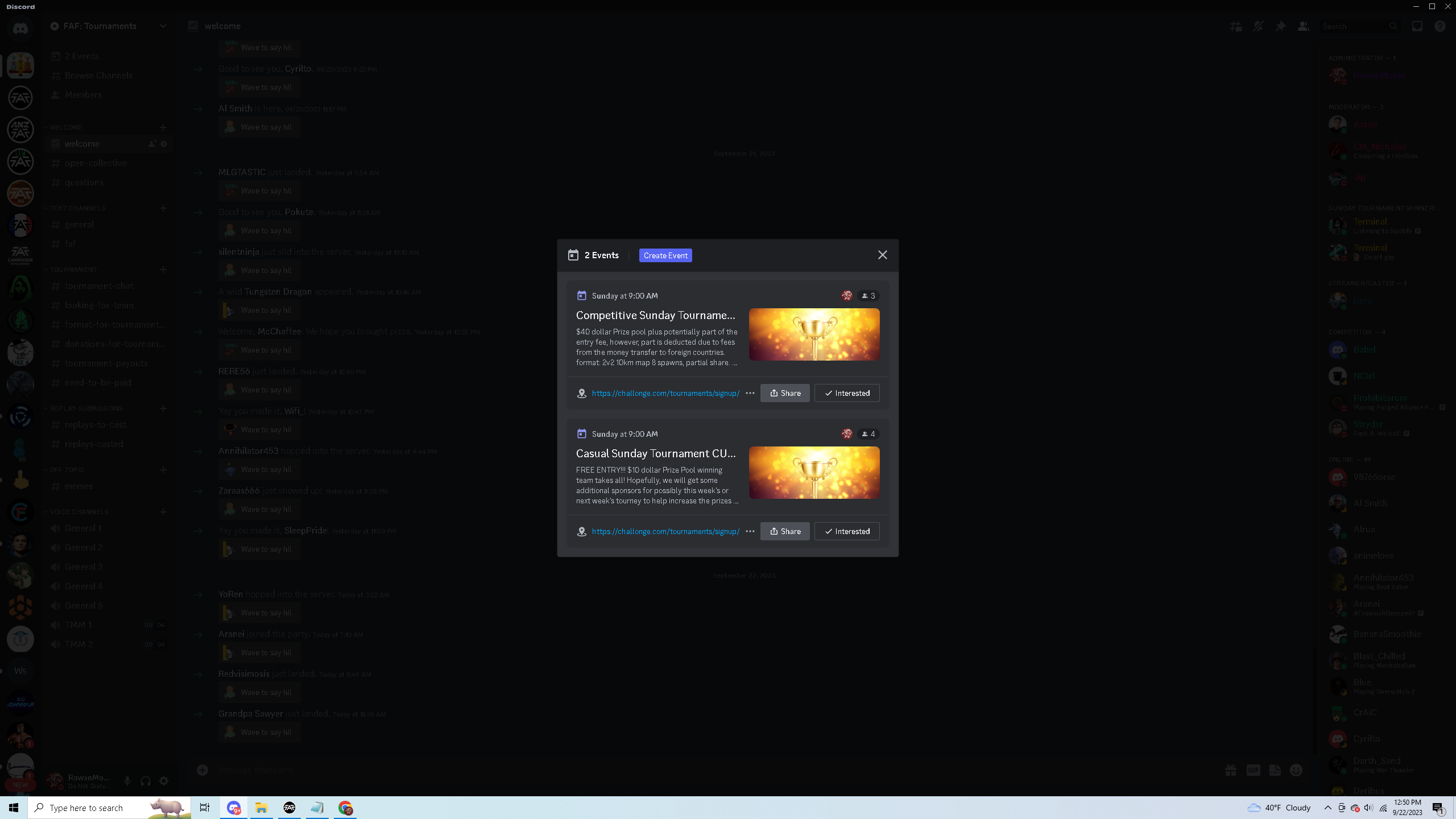The image size is (1456, 819).
Task: Select the tournament-chat channel
Action: (108, 286)
